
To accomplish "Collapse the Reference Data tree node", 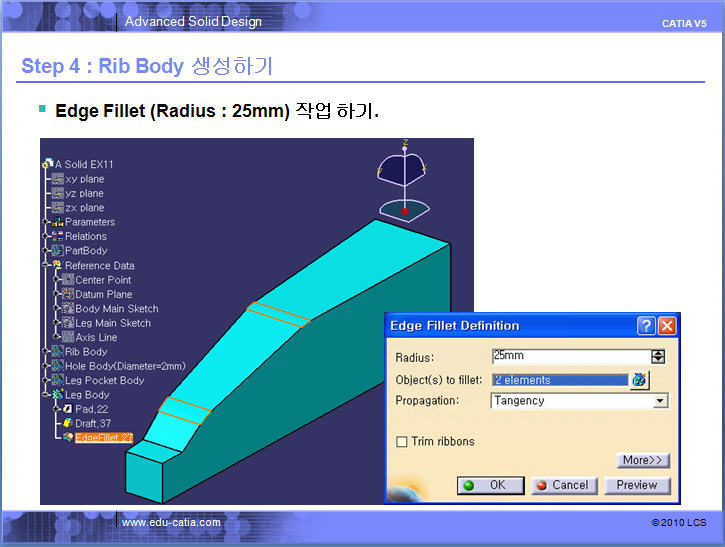I will [46, 266].
